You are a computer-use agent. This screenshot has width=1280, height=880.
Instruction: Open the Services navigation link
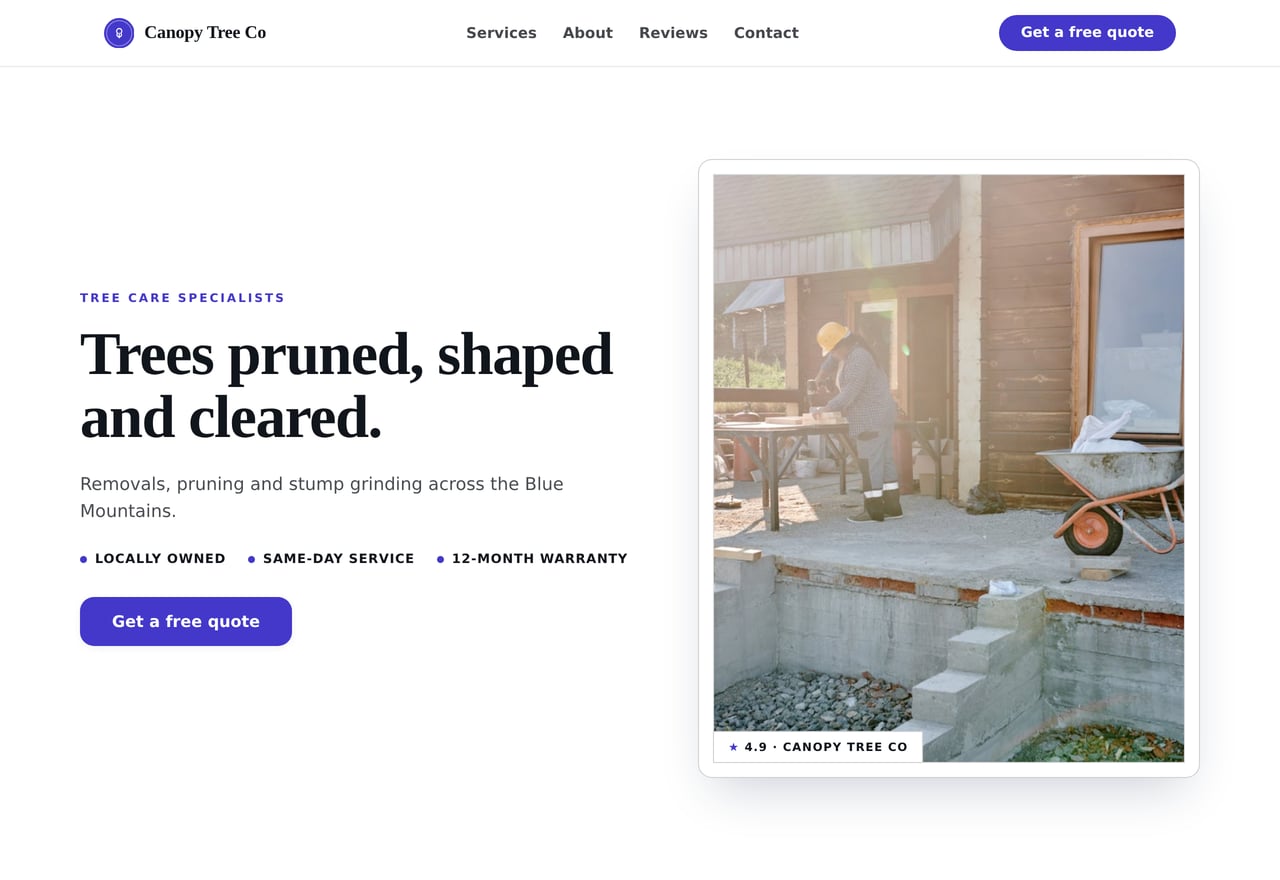pos(501,33)
